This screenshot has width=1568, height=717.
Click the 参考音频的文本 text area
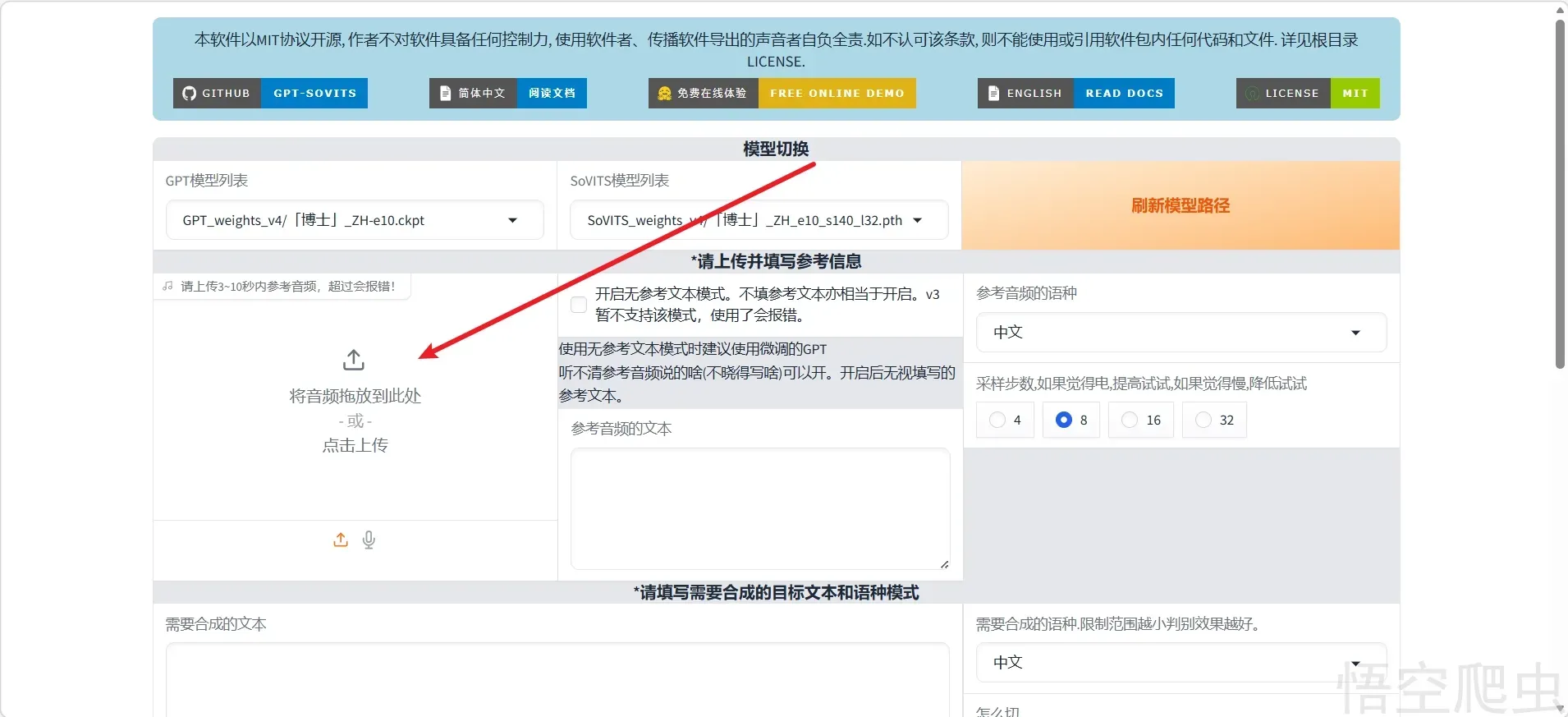[760, 508]
